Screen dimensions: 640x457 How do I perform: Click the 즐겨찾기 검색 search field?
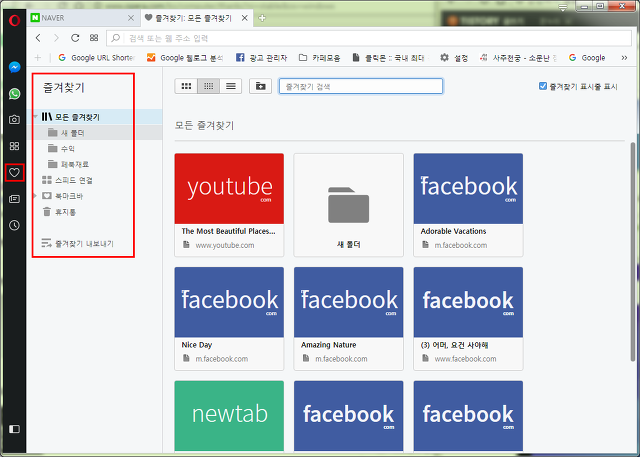[x=361, y=86]
